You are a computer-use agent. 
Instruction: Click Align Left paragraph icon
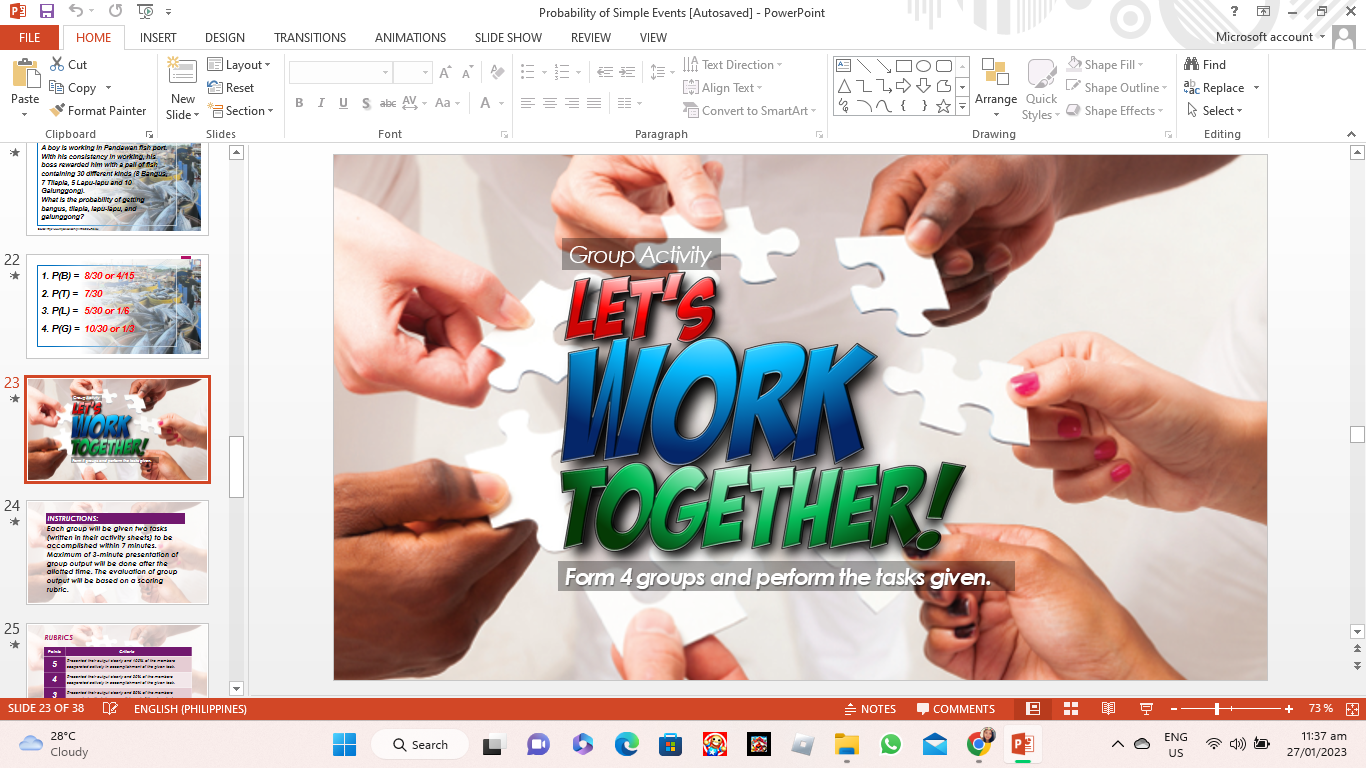527,103
